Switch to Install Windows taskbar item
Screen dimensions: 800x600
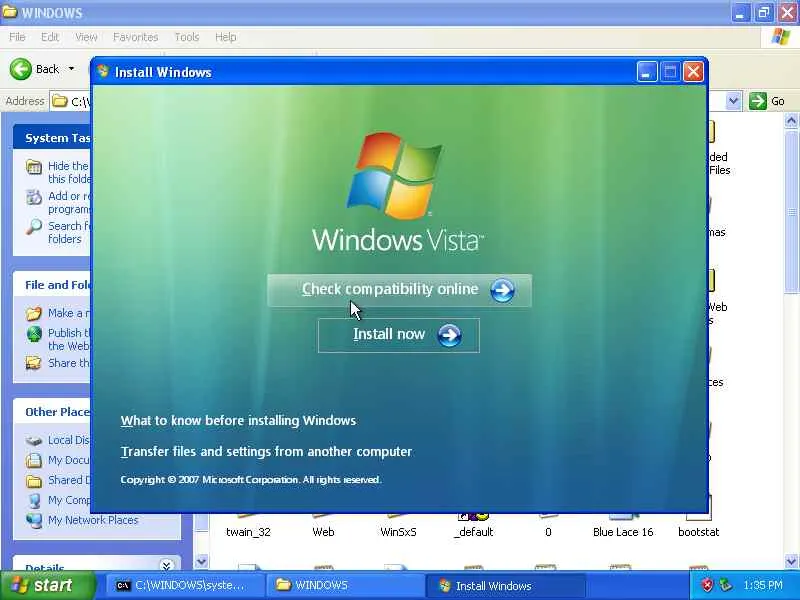click(x=505, y=586)
